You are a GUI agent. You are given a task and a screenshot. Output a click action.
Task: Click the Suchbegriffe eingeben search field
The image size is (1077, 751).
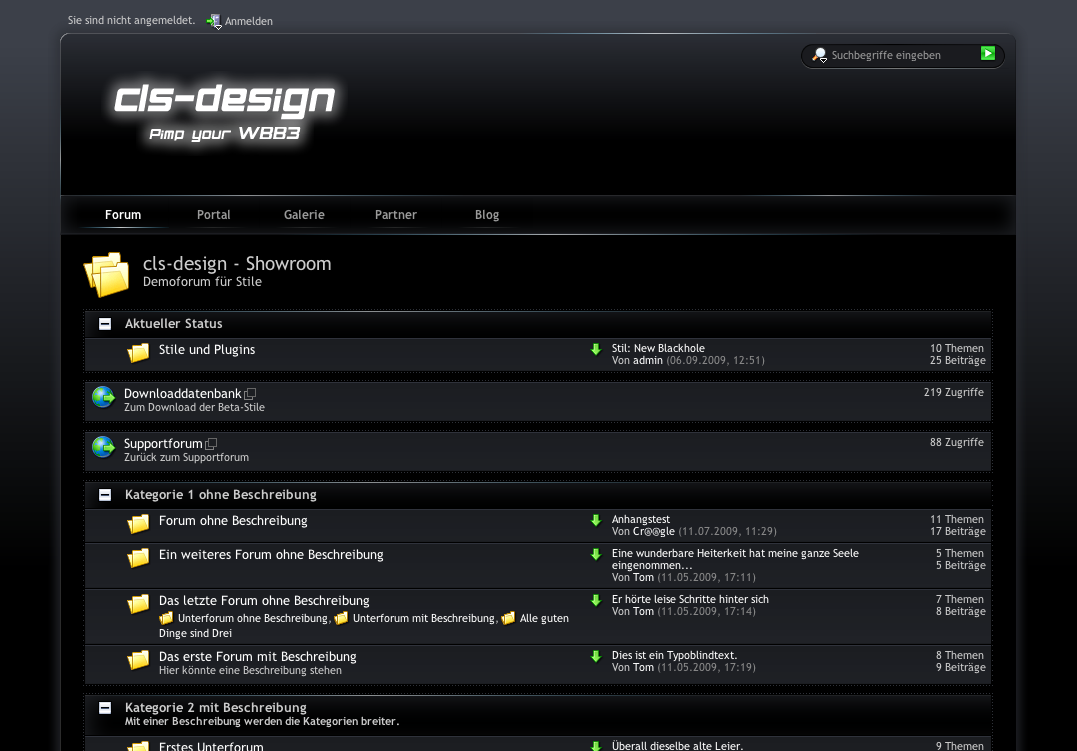[900, 56]
